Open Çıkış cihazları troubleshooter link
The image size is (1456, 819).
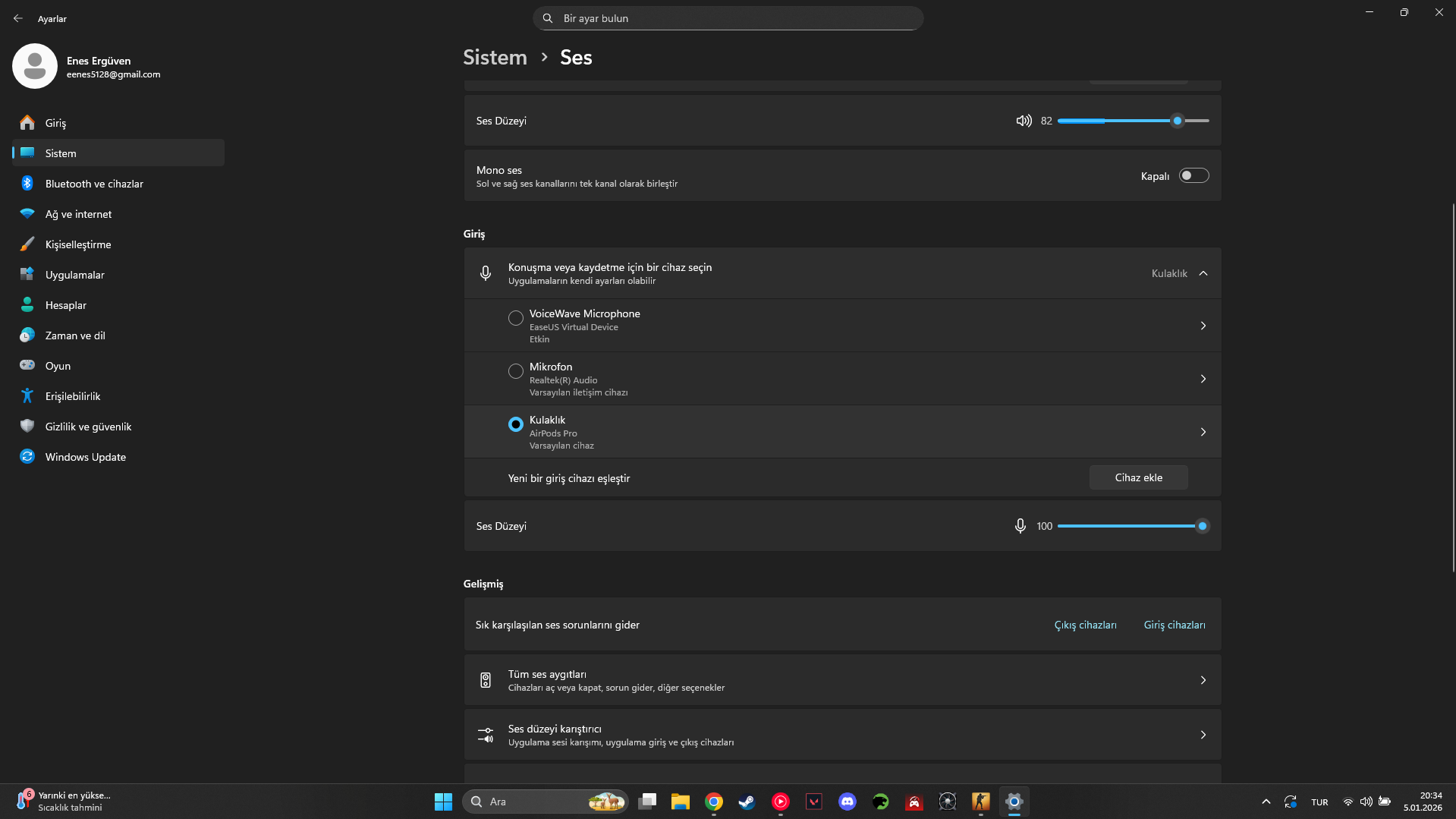coord(1085,625)
